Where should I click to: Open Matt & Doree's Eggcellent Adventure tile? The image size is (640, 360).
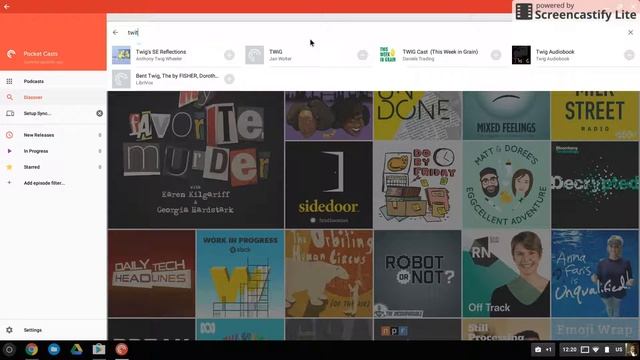coord(506,184)
